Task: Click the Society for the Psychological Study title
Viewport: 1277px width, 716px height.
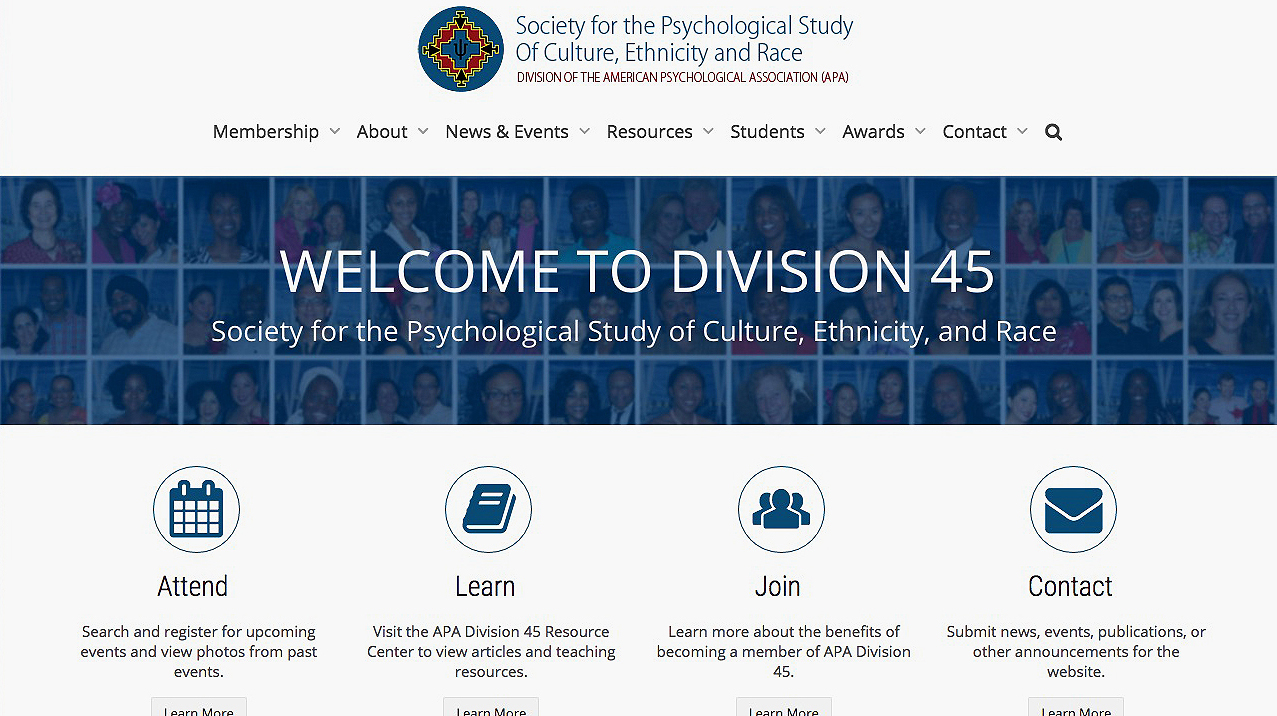Action: (684, 39)
